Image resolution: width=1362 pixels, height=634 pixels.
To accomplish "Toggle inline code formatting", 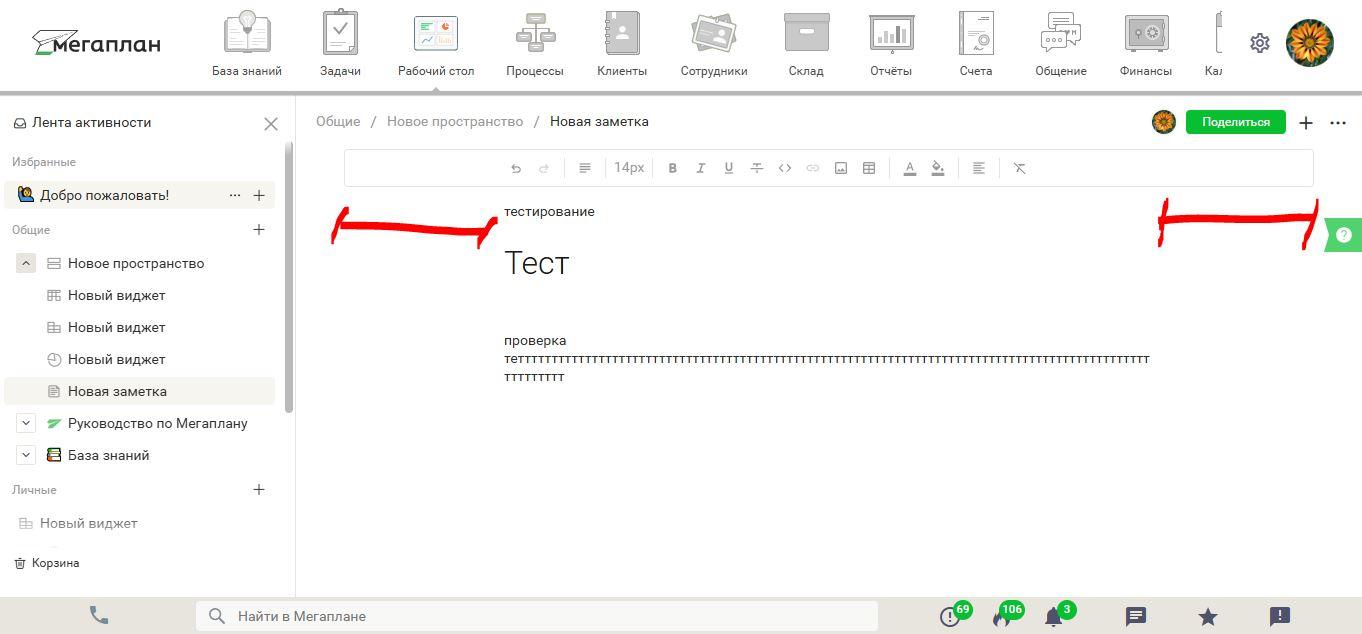I will coord(785,168).
